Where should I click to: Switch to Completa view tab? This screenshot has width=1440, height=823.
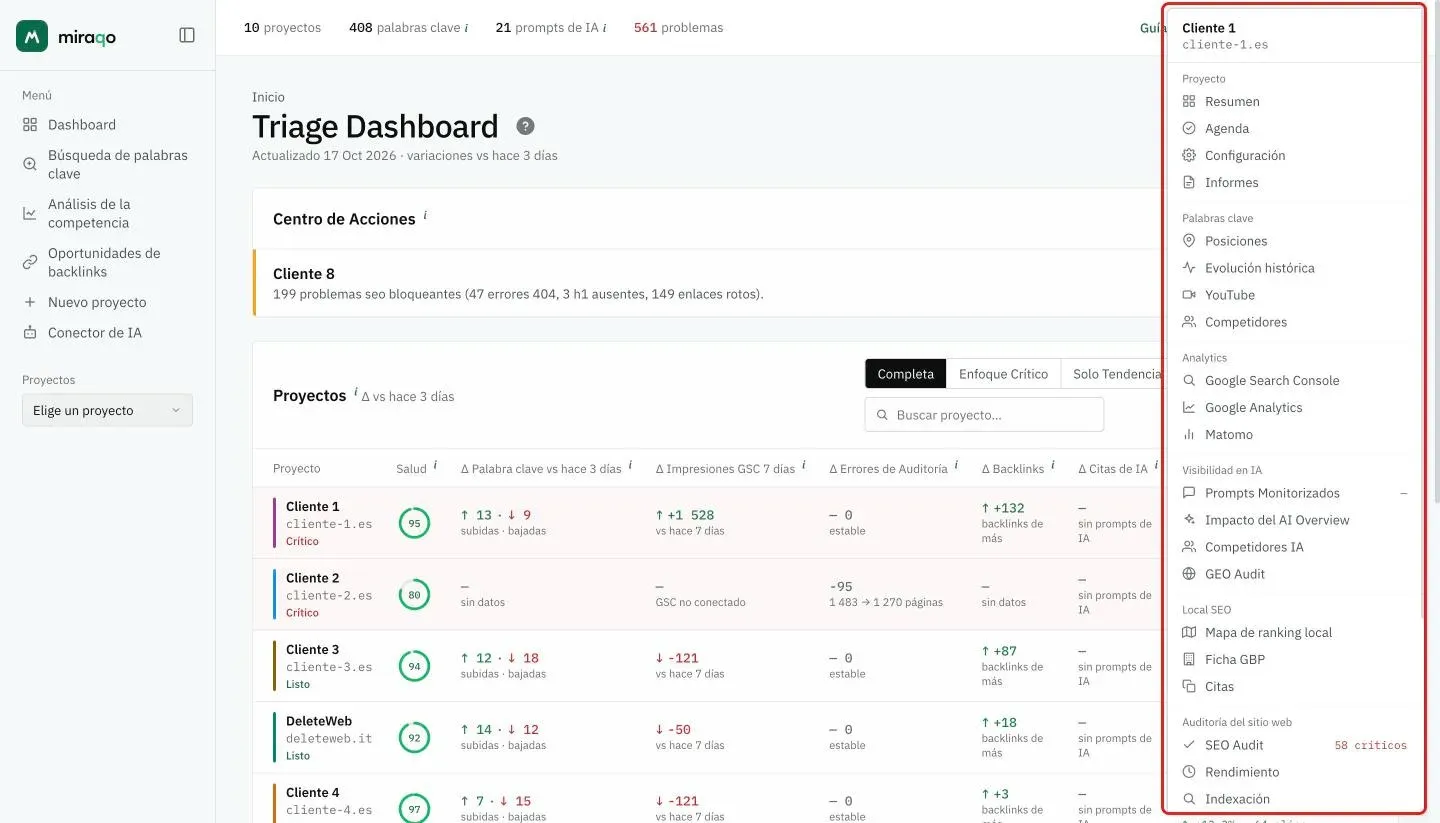(905, 374)
